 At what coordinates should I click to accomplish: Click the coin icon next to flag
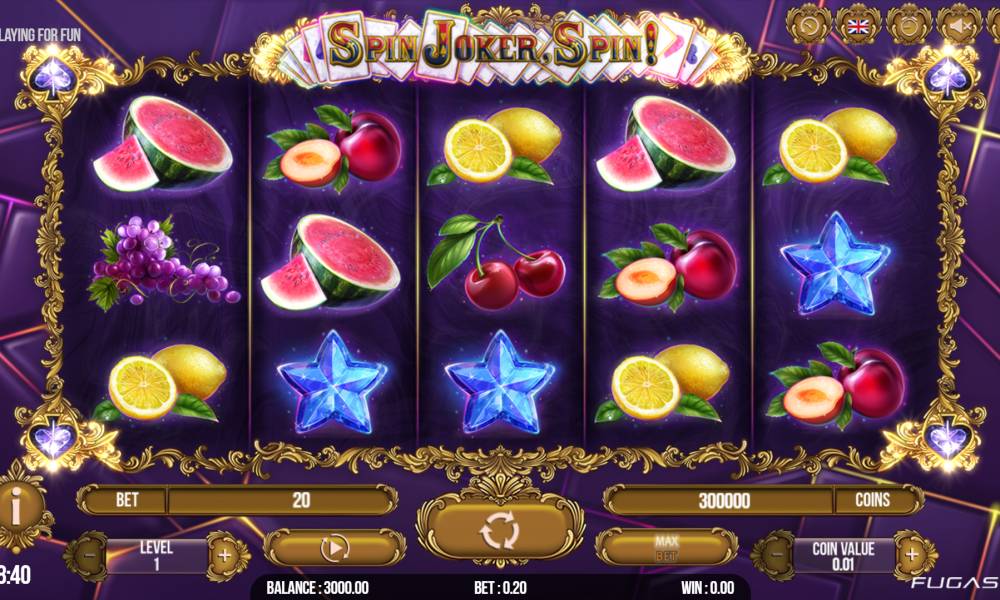[x=908, y=26]
